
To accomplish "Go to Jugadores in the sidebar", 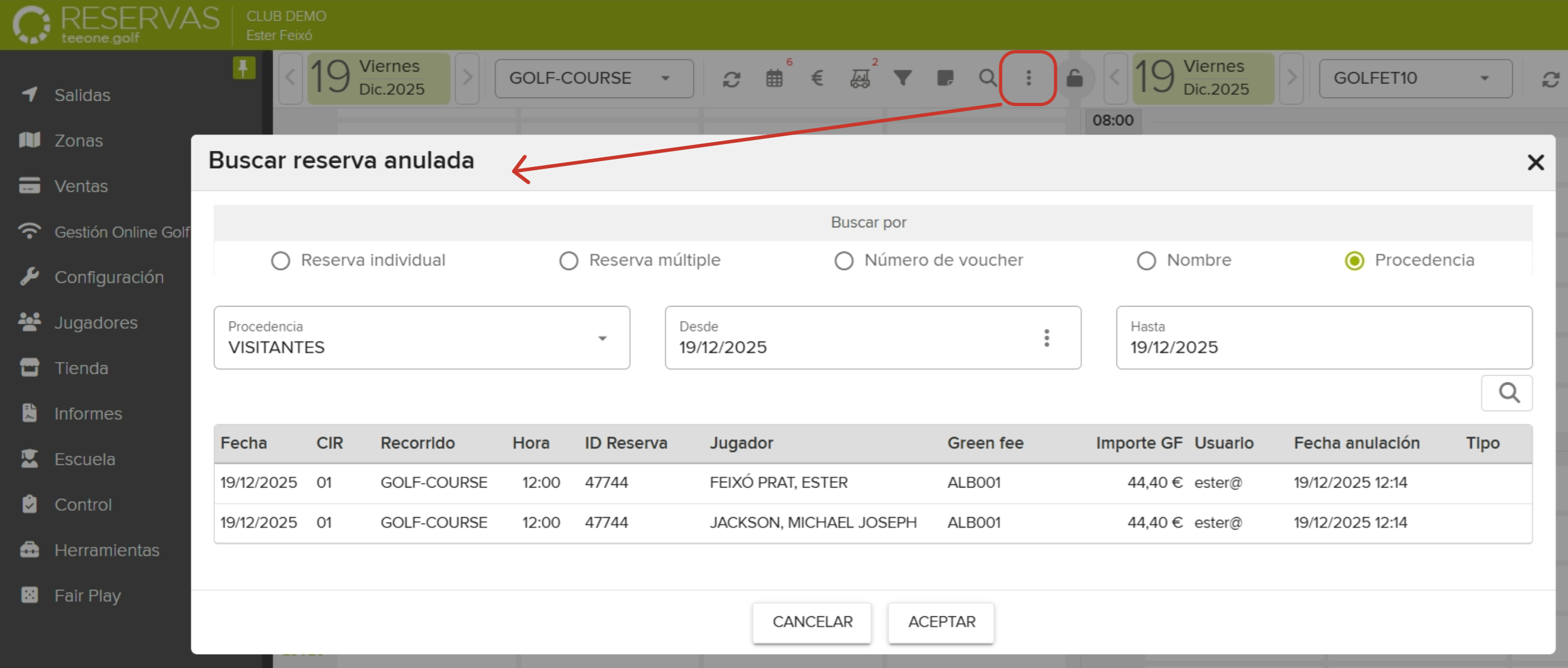I will tap(95, 323).
